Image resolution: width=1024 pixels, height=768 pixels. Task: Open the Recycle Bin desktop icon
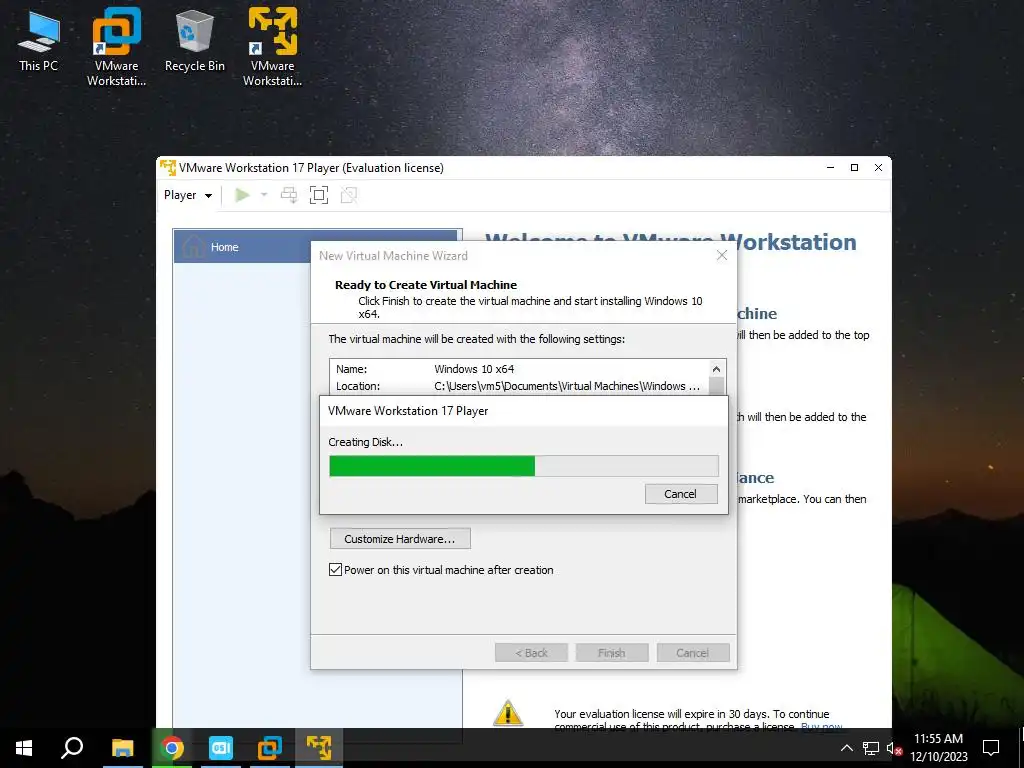195,41
